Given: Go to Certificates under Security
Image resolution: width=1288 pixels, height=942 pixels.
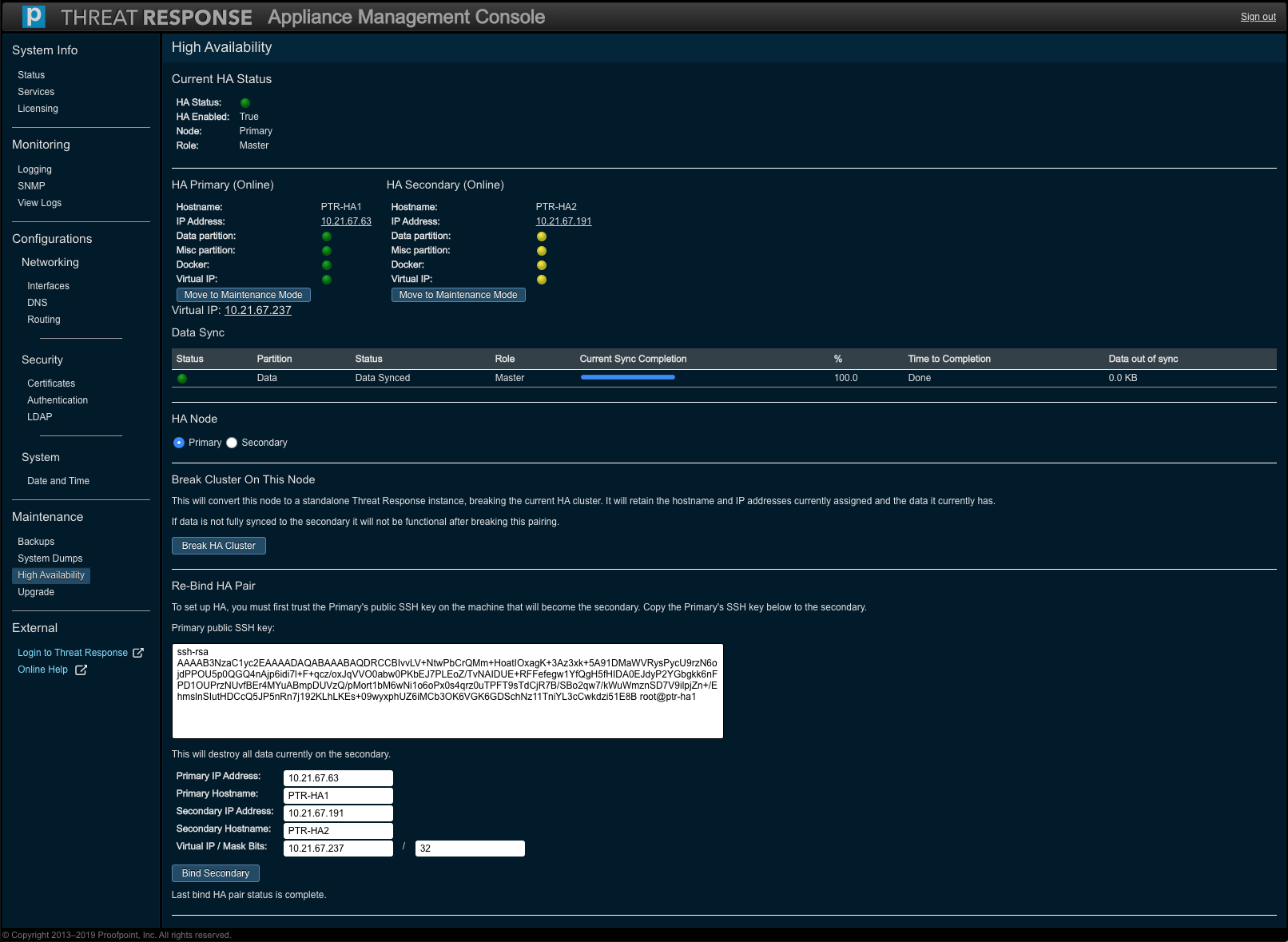Looking at the screenshot, I should tap(51, 384).
